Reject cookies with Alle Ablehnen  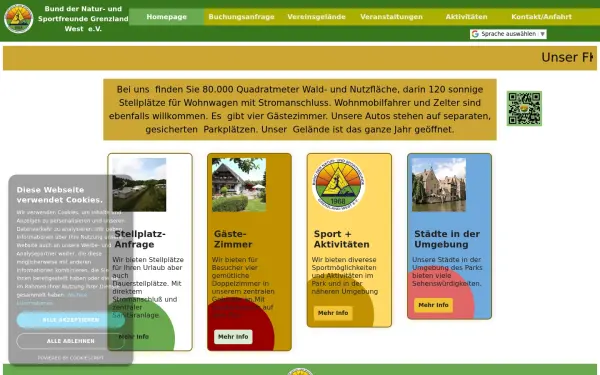(71, 341)
